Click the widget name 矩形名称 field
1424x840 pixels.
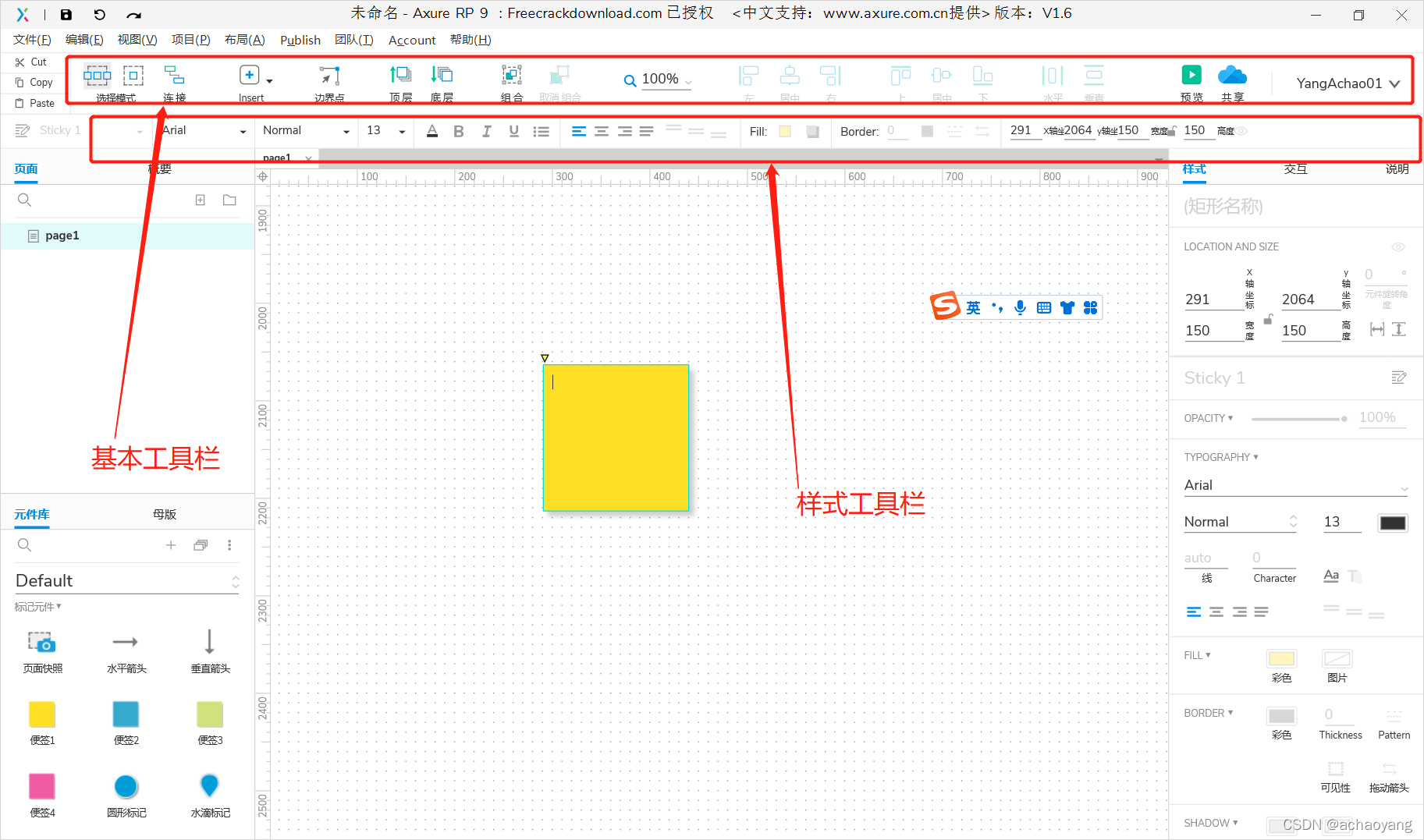click(x=1223, y=206)
